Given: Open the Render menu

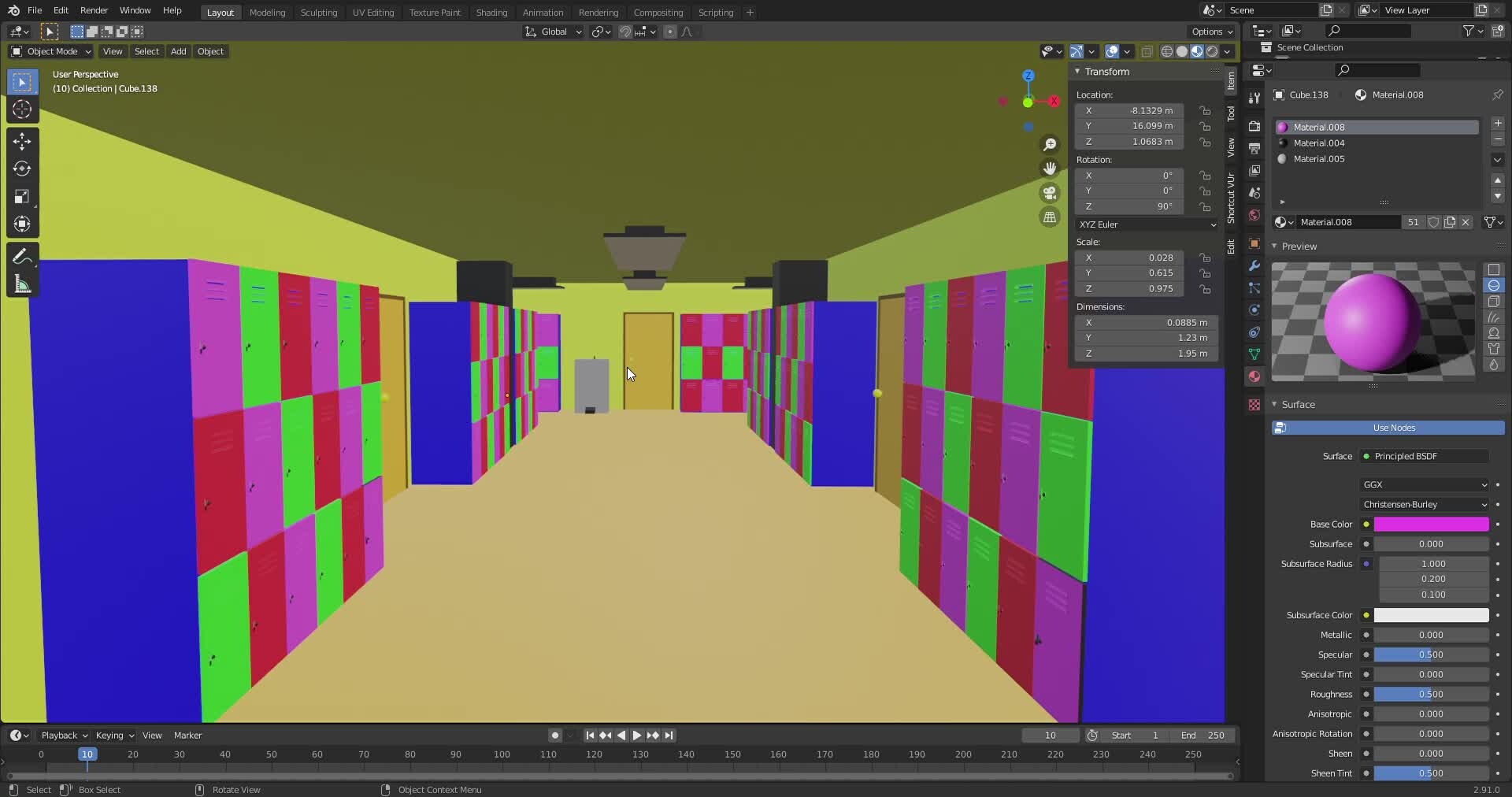Looking at the screenshot, I should (94, 10).
